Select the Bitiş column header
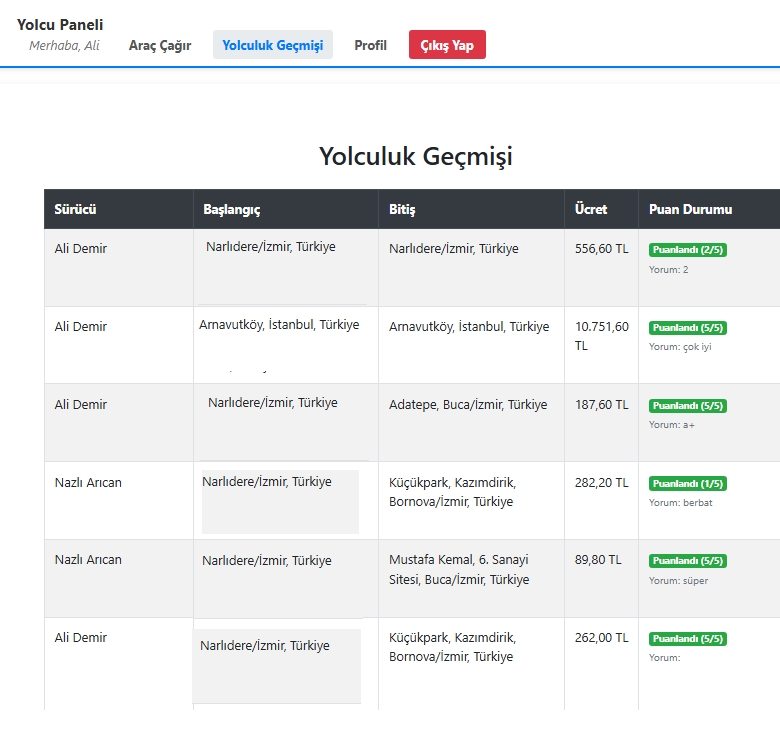 [402, 210]
